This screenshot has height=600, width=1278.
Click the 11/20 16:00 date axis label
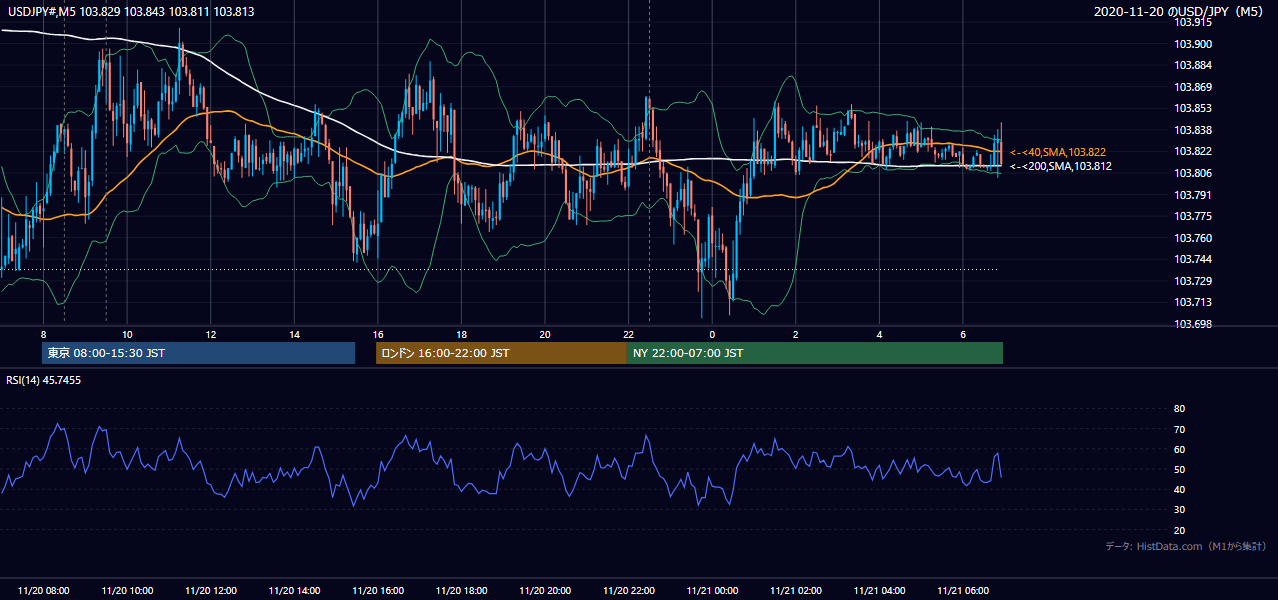pos(378,591)
